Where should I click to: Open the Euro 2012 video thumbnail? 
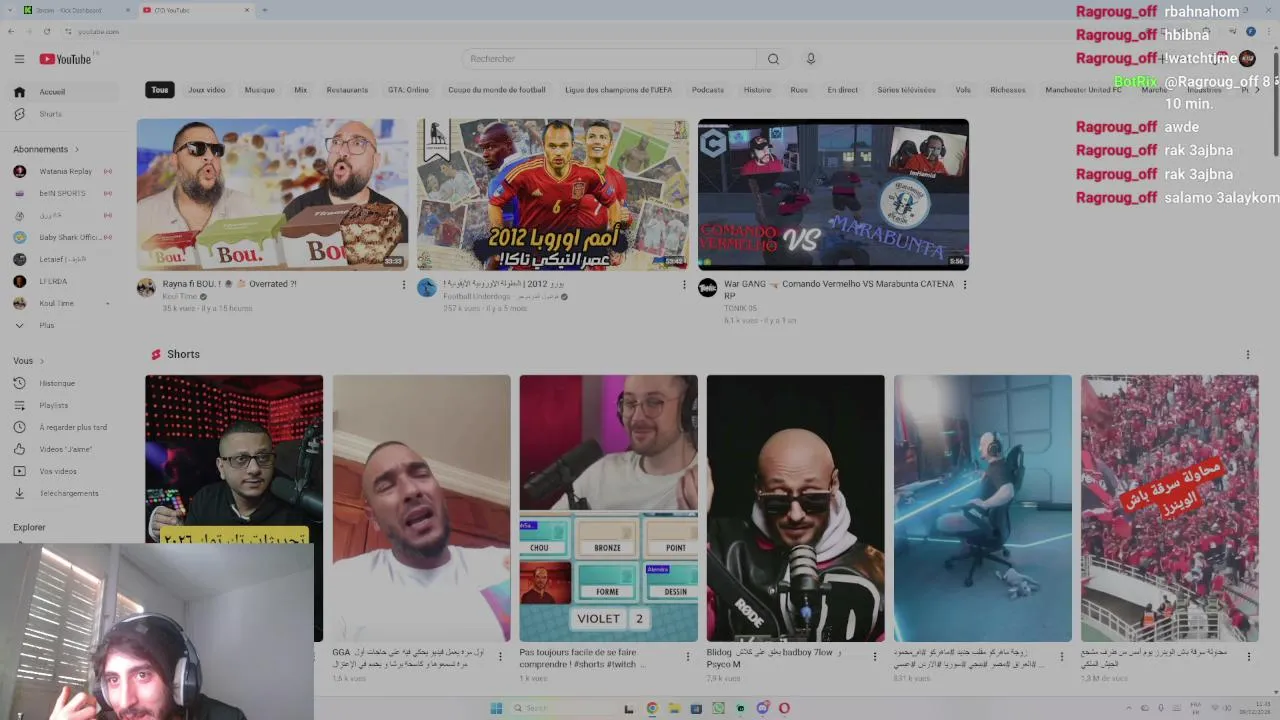[553, 195]
